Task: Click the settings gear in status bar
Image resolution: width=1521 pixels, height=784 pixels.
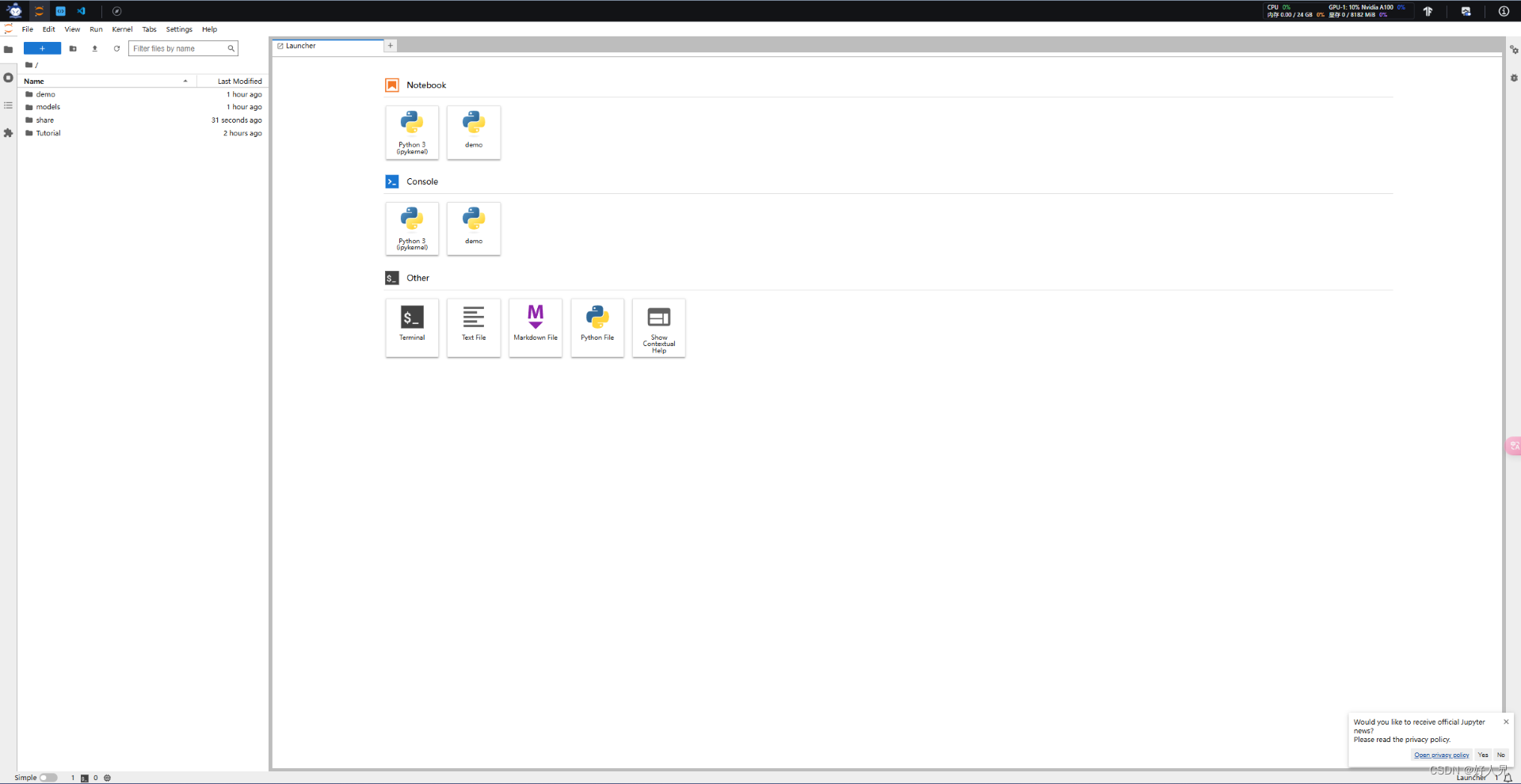Action: coord(107,778)
